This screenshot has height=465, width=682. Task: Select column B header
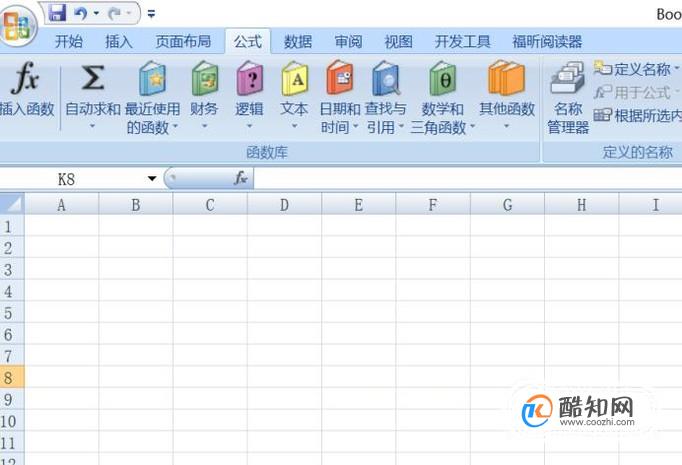coord(136,204)
